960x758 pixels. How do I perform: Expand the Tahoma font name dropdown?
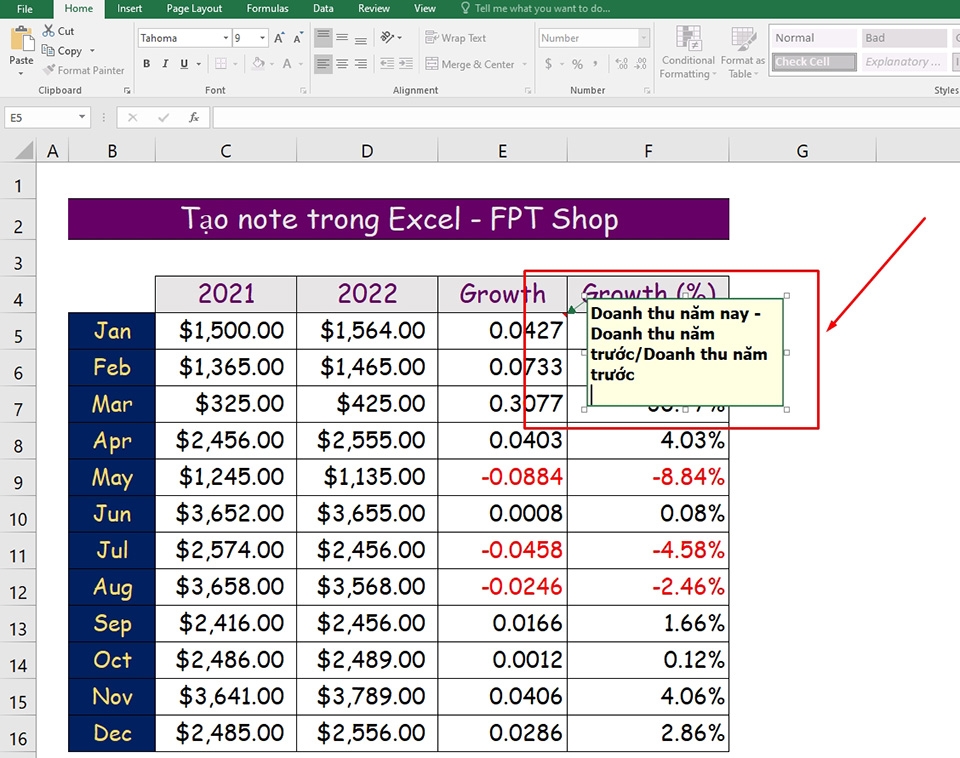pos(225,38)
